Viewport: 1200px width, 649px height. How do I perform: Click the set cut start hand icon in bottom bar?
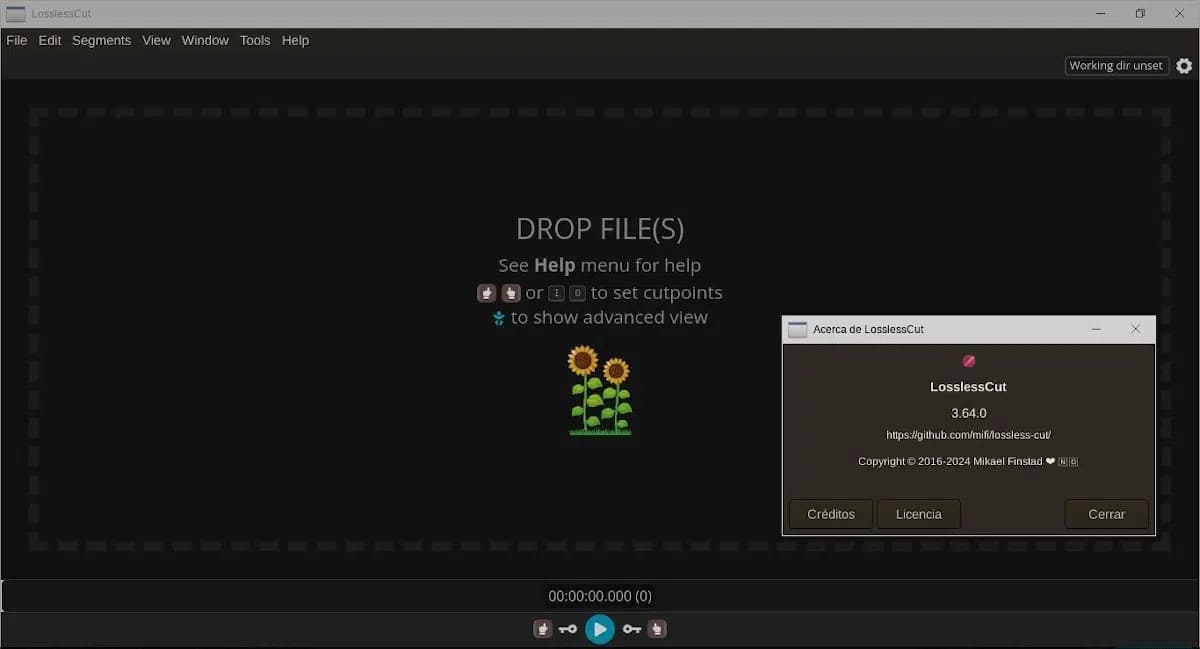pyautogui.click(x=542, y=629)
